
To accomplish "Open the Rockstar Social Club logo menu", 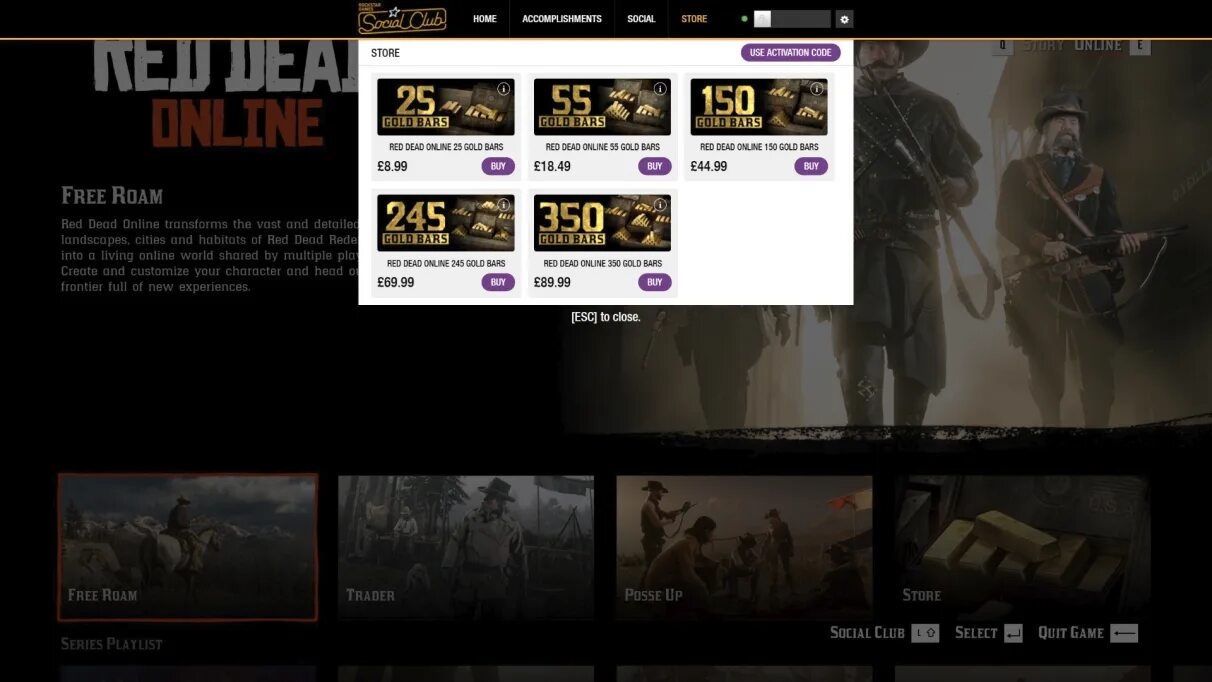I will 401,18.
